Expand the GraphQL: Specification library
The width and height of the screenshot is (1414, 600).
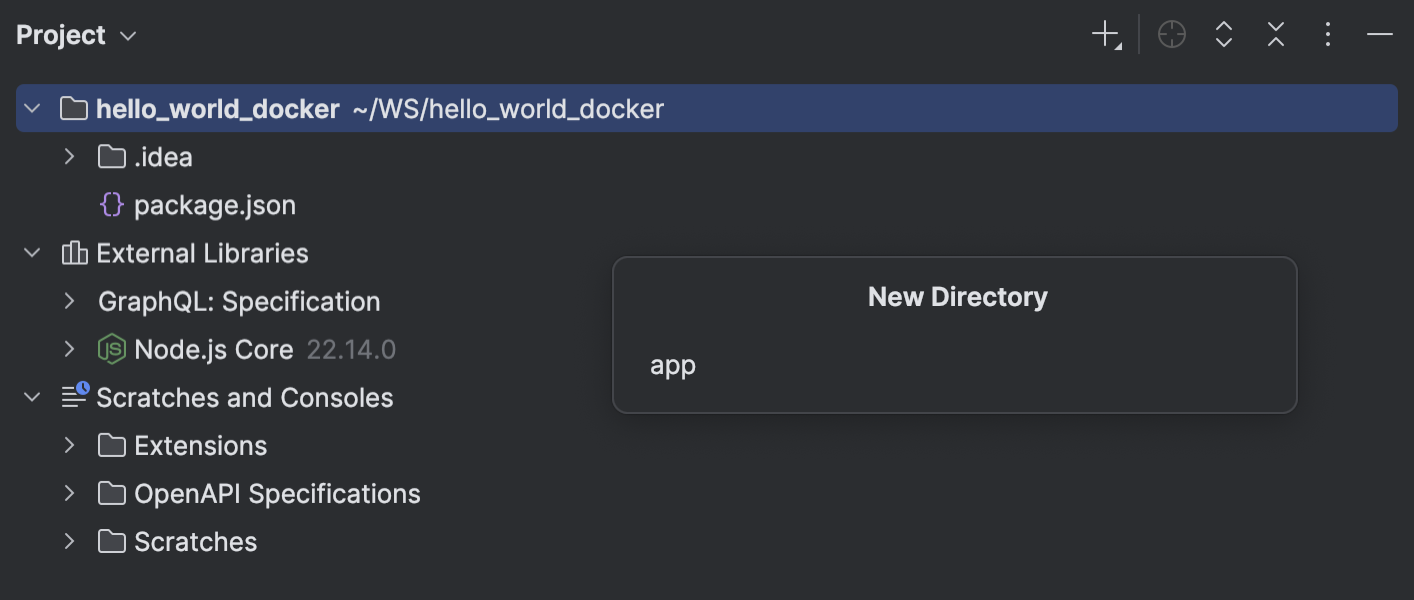68,301
